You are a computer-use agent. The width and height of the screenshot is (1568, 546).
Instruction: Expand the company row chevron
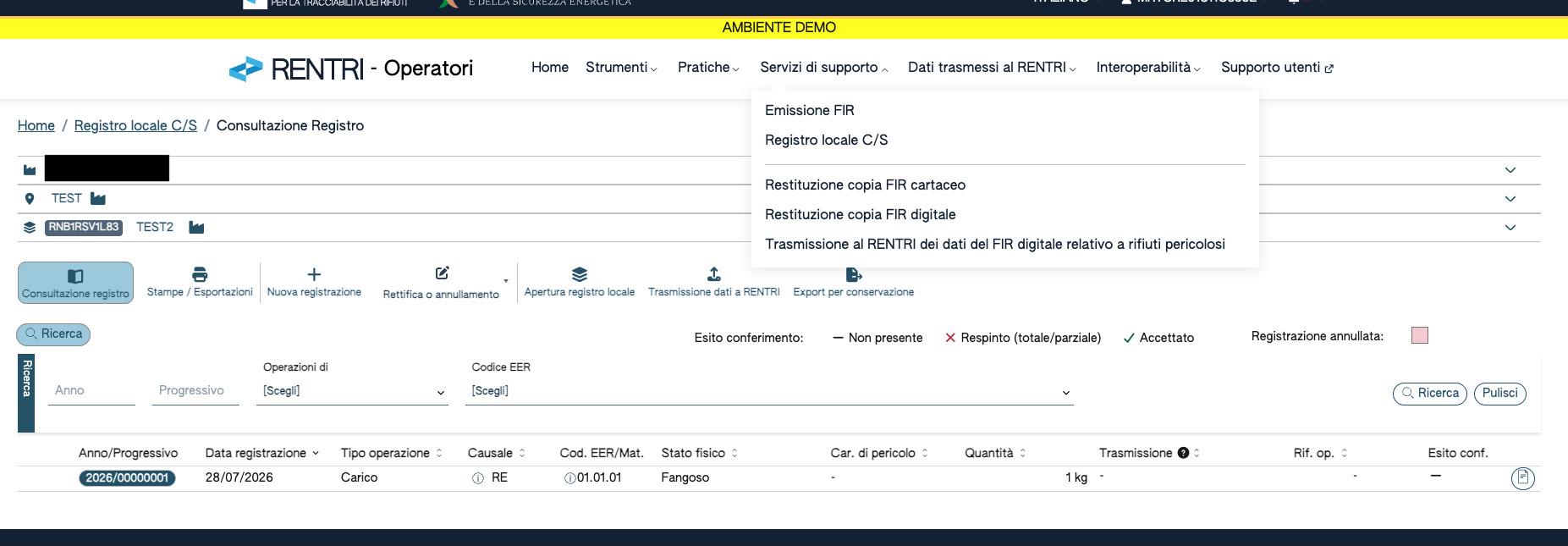(1510, 170)
